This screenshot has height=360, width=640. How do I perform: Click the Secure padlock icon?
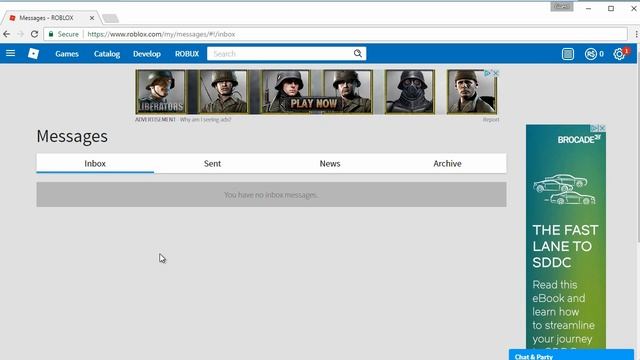coord(51,34)
